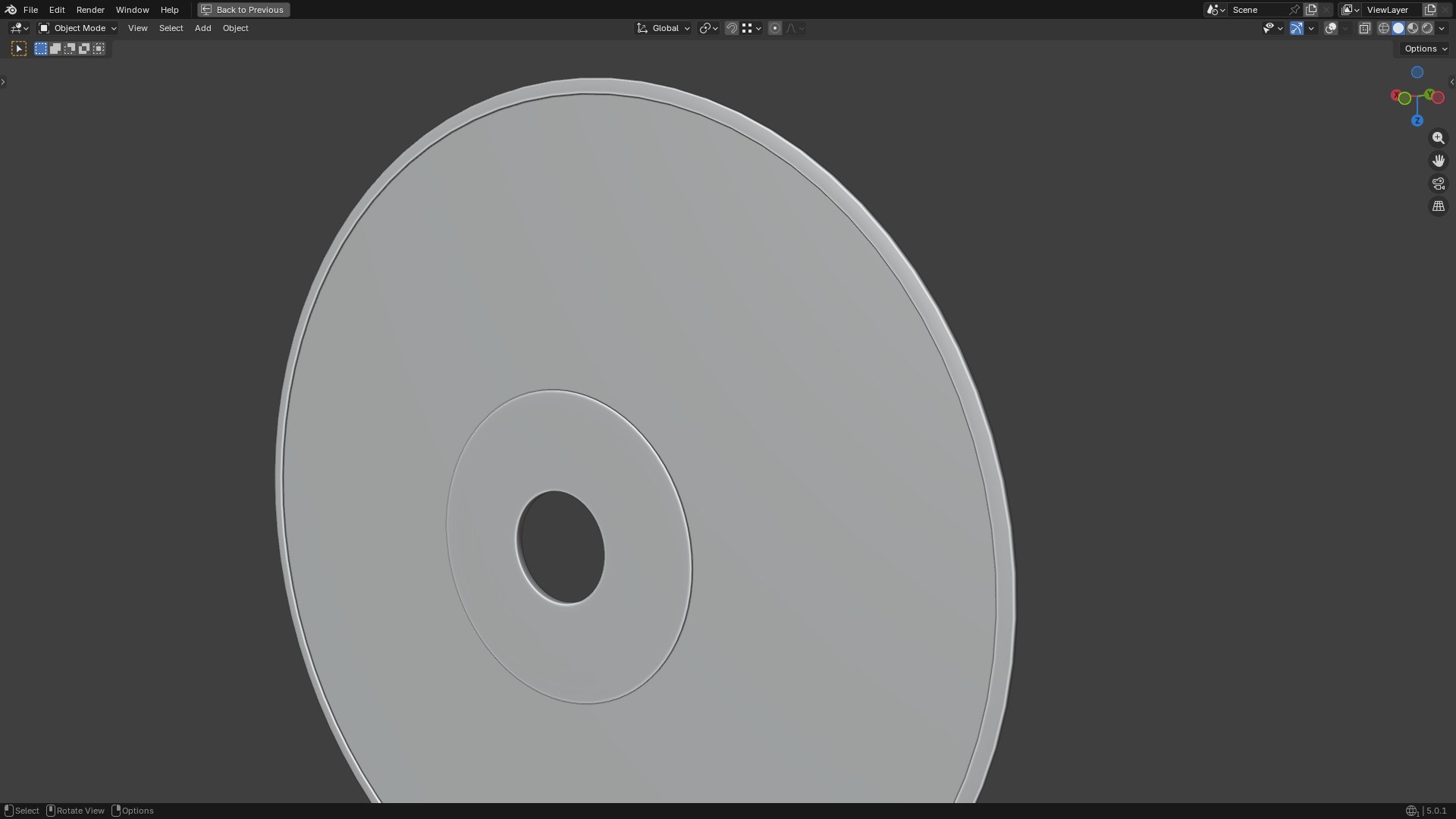Toggle viewport gizmos visibility
This screenshot has height=819, width=1456.
click(1297, 28)
